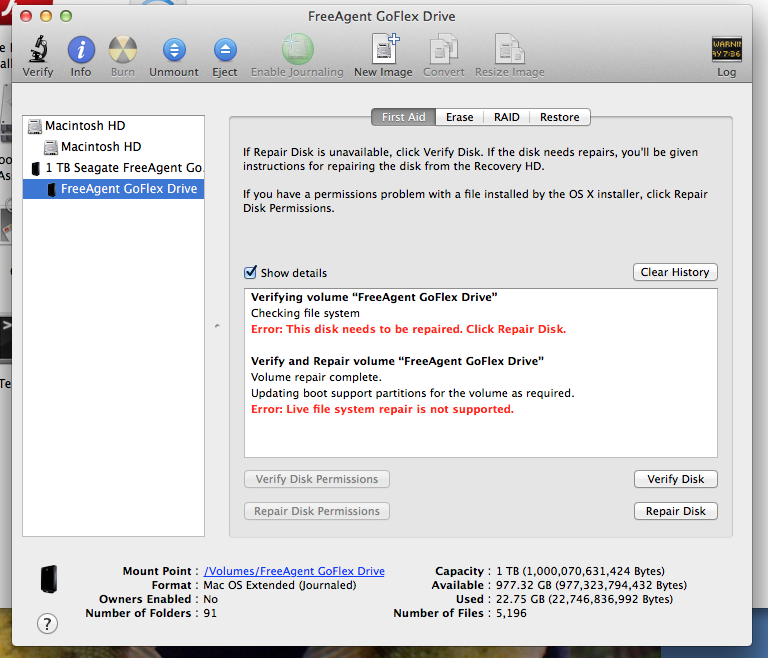Image resolution: width=768 pixels, height=658 pixels.
Task: Click the Burn toolbar icon
Action: point(122,49)
